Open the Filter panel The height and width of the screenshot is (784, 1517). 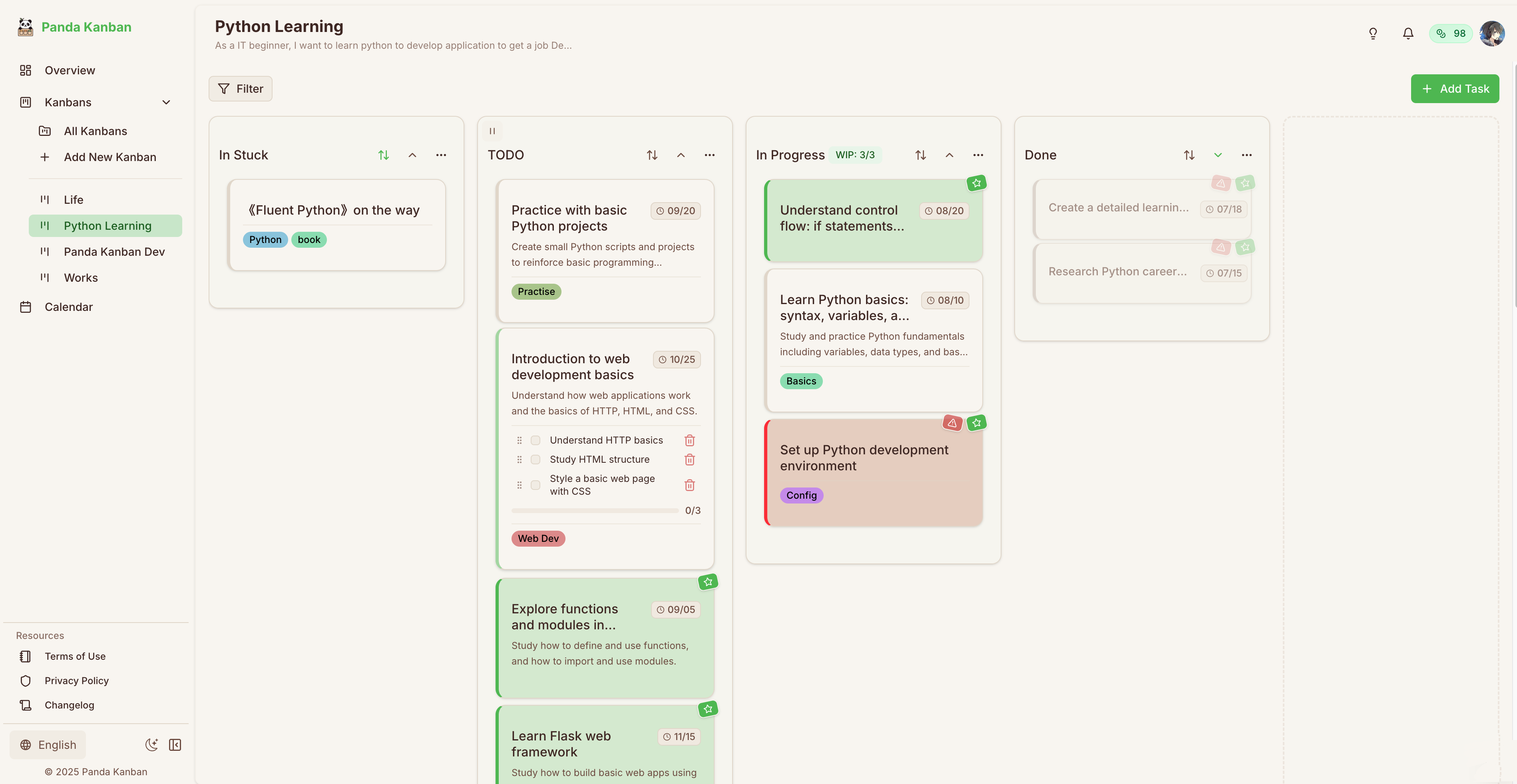click(x=240, y=88)
